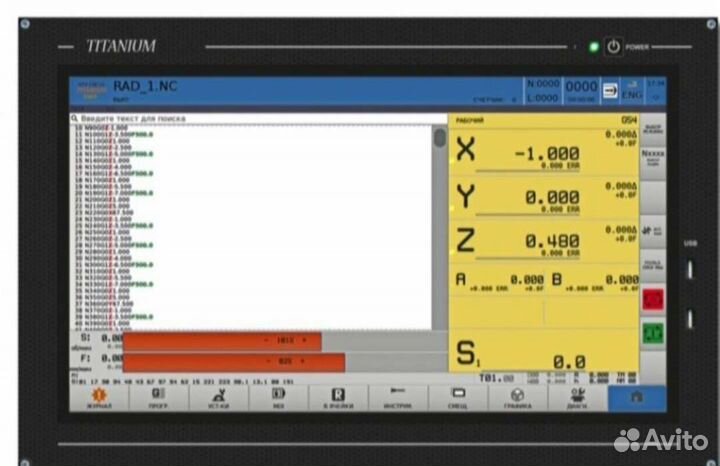
Task: Select the MDI mode icon
Action: coord(279,398)
